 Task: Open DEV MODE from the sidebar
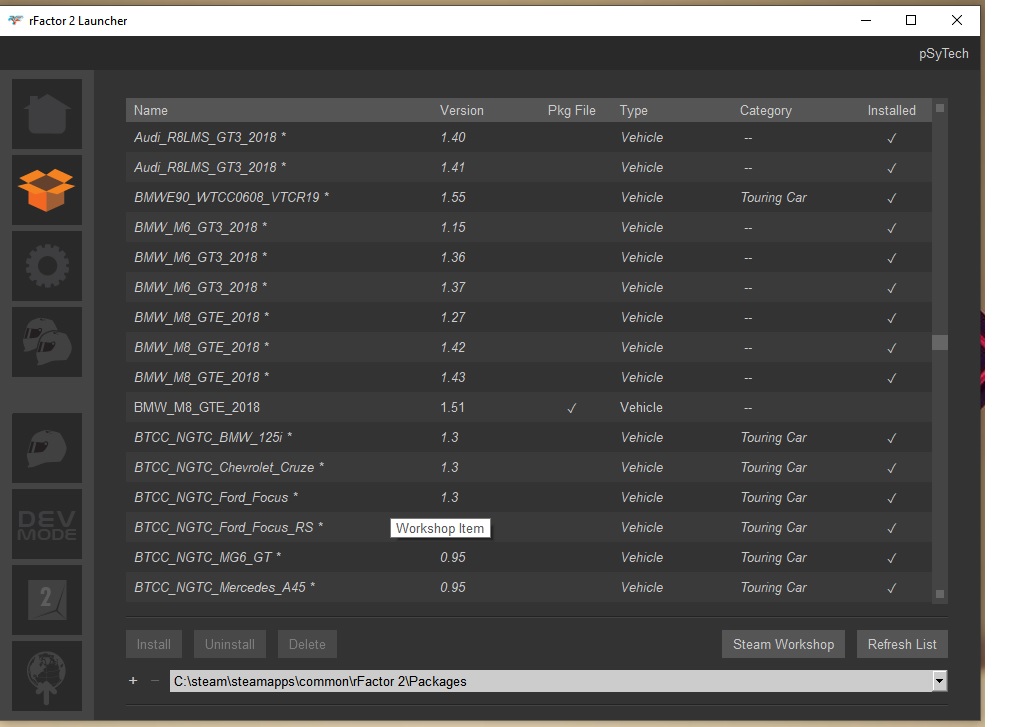[47, 523]
